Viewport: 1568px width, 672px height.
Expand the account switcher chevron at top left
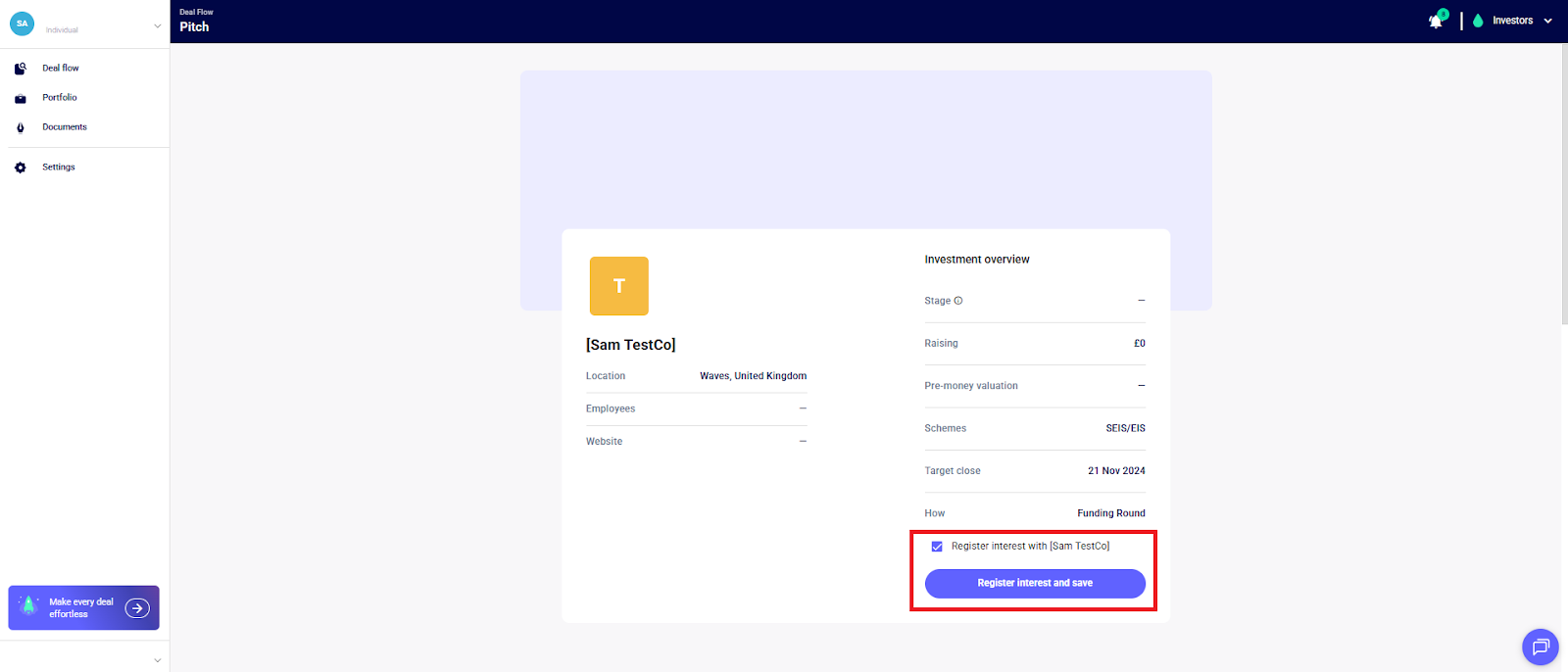coord(157,26)
